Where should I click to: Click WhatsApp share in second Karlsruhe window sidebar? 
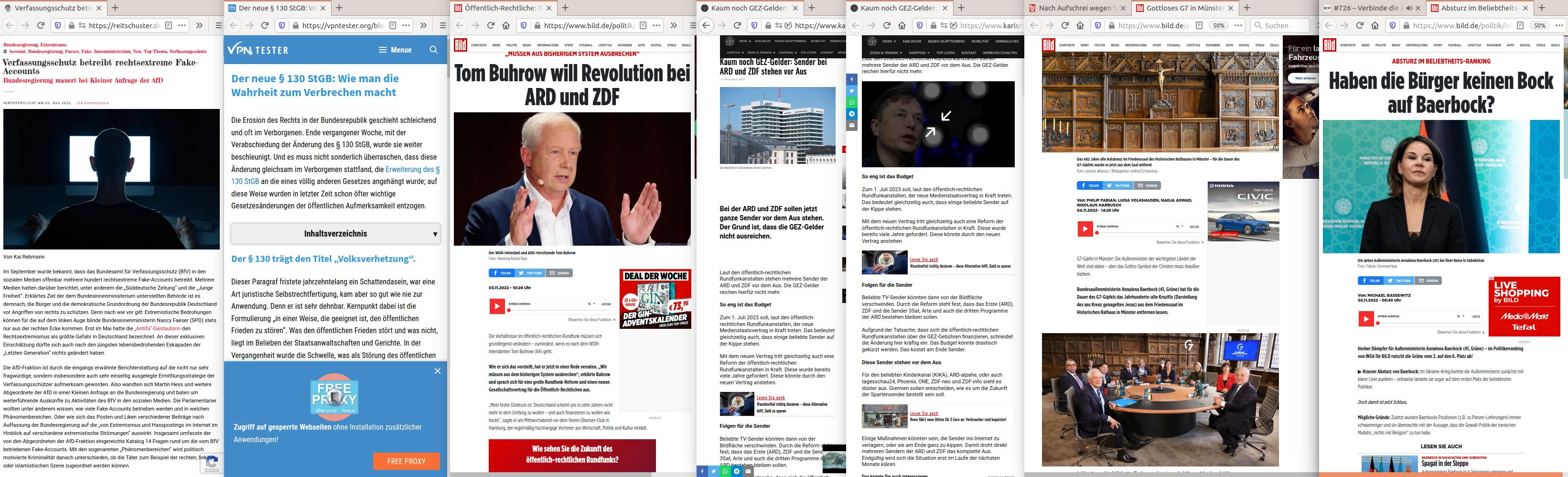coord(851,102)
